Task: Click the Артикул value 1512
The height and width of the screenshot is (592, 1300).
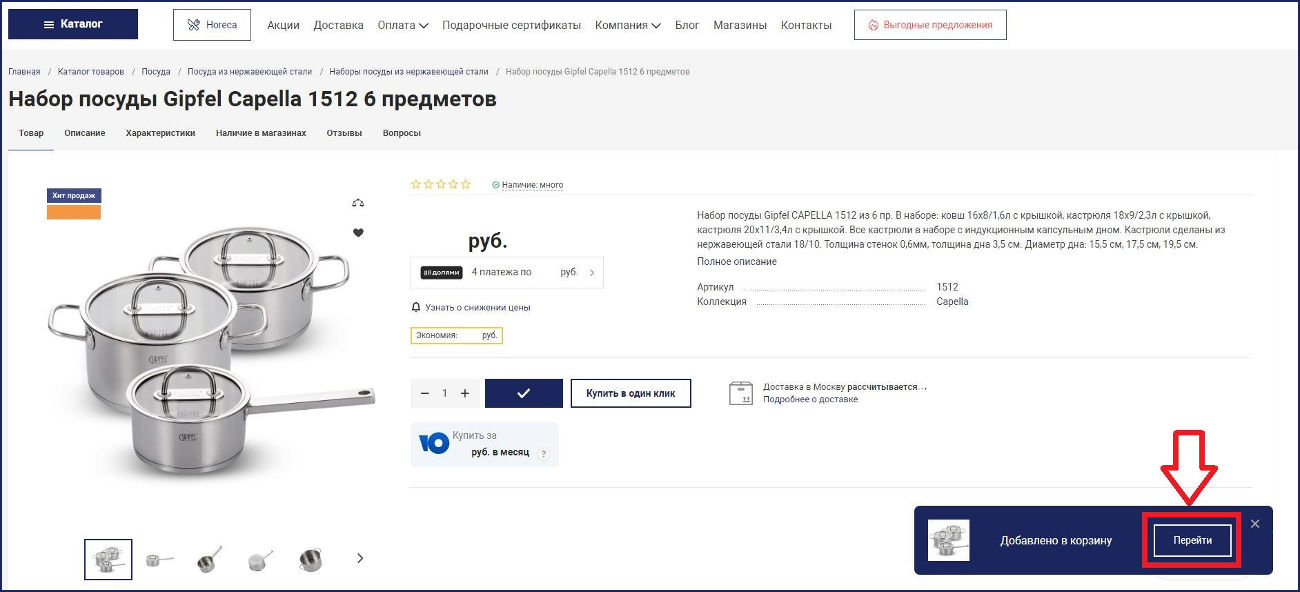Action: click(x=947, y=287)
